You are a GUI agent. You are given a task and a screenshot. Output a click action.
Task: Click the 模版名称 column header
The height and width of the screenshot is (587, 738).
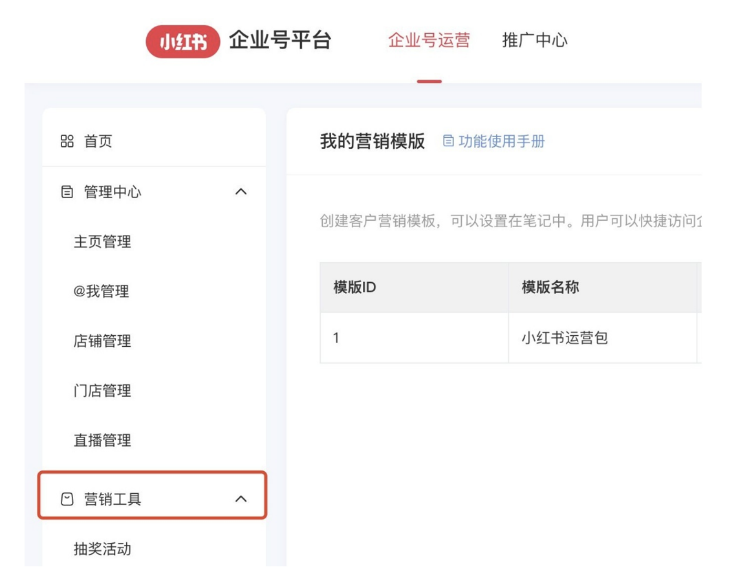[x=550, y=288]
